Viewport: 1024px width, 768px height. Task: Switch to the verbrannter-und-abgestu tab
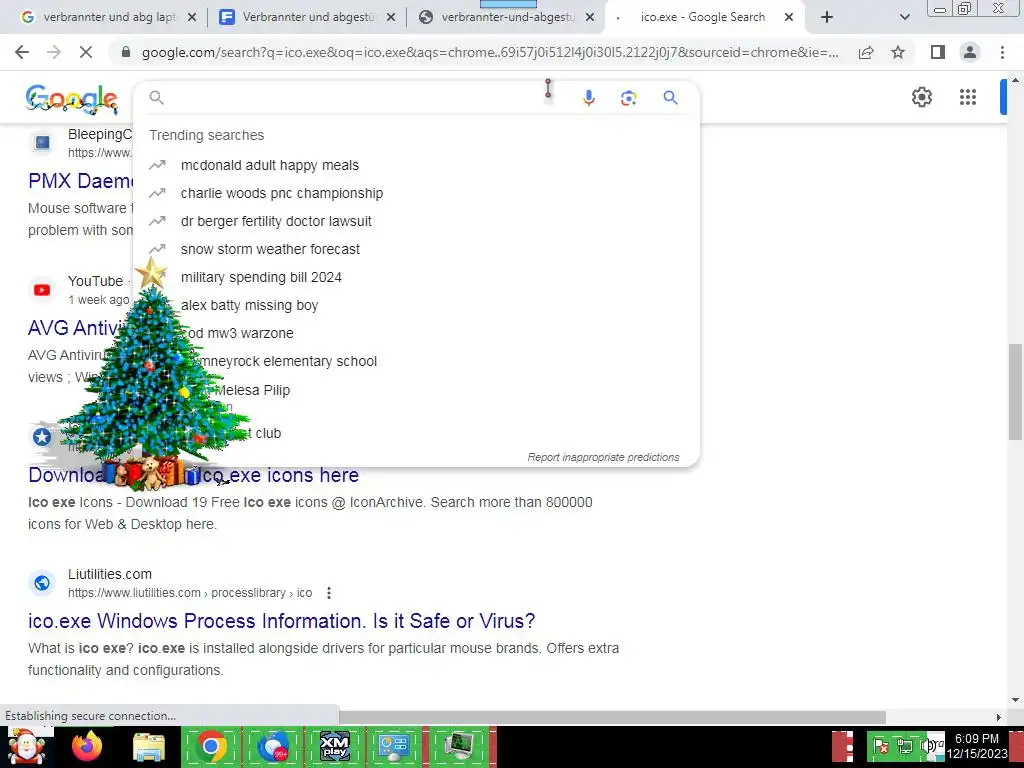pyautogui.click(x=507, y=18)
